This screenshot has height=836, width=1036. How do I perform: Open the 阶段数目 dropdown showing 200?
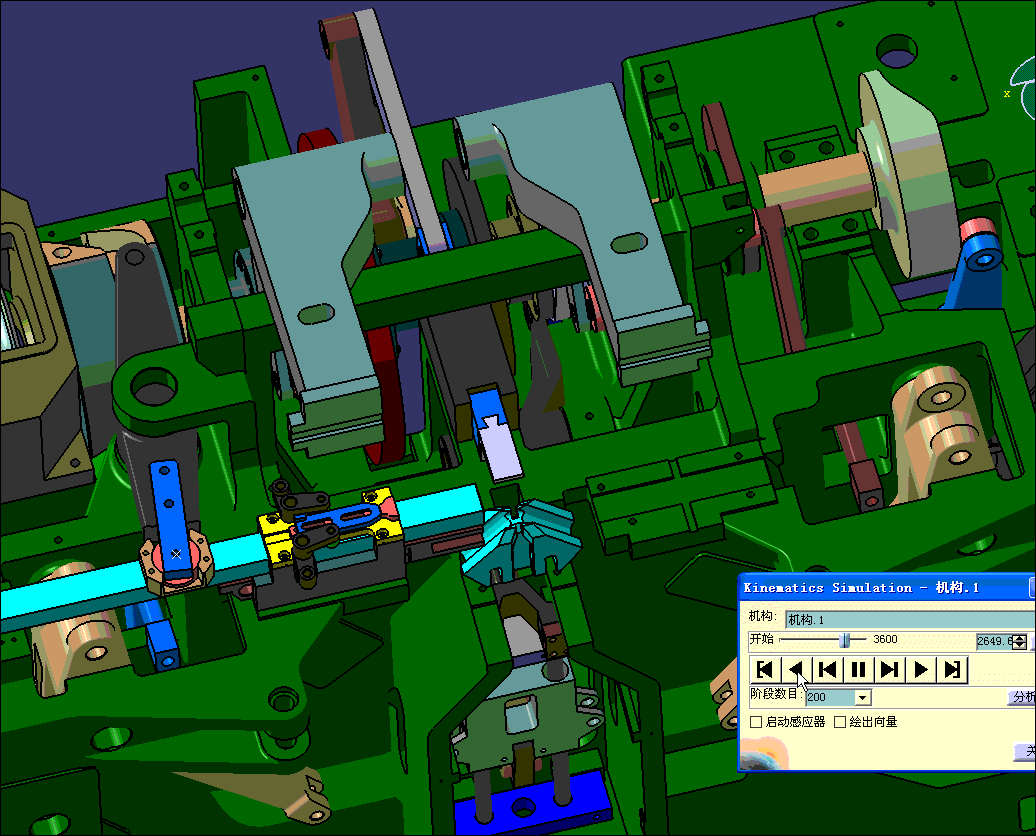click(863, 697)
